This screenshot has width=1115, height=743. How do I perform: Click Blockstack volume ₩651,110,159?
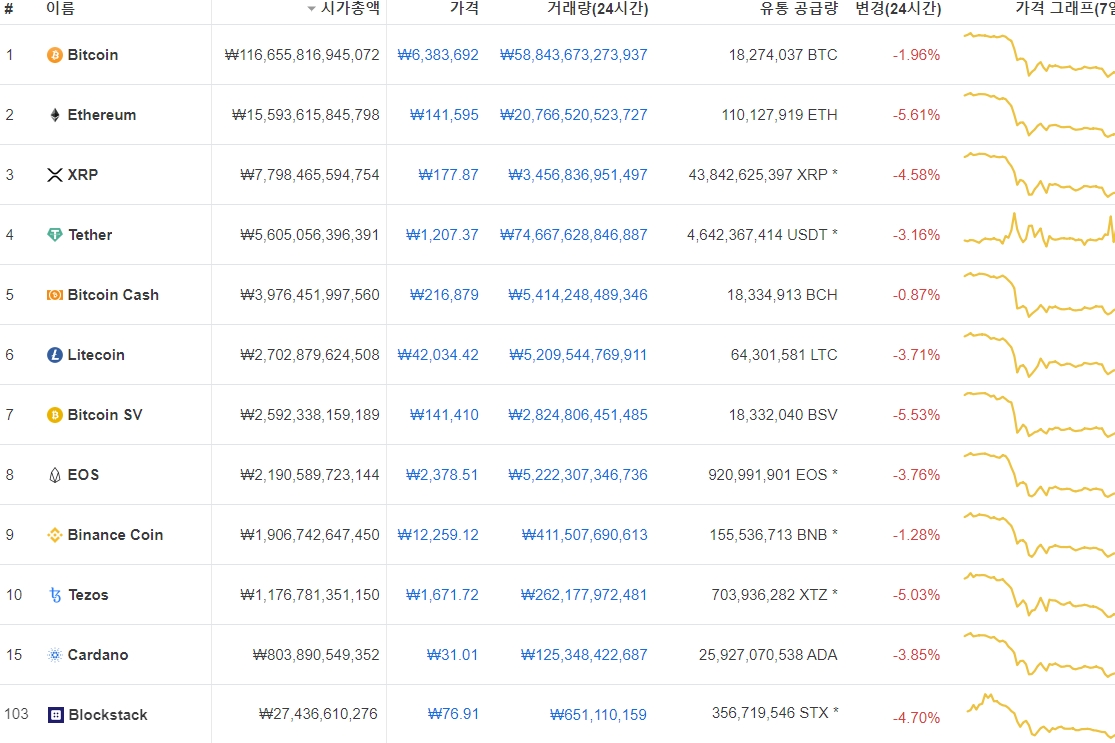(599, 715)
